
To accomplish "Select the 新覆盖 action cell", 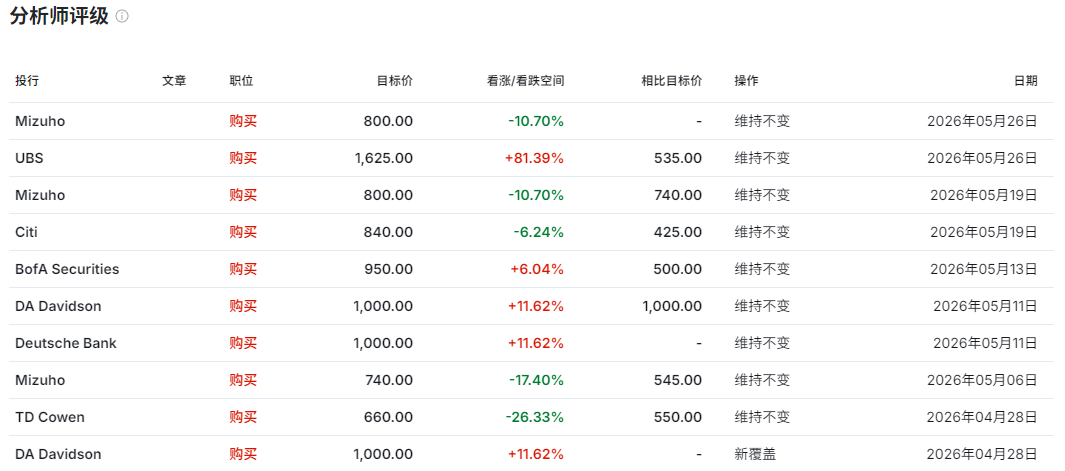I will [755, 453].
